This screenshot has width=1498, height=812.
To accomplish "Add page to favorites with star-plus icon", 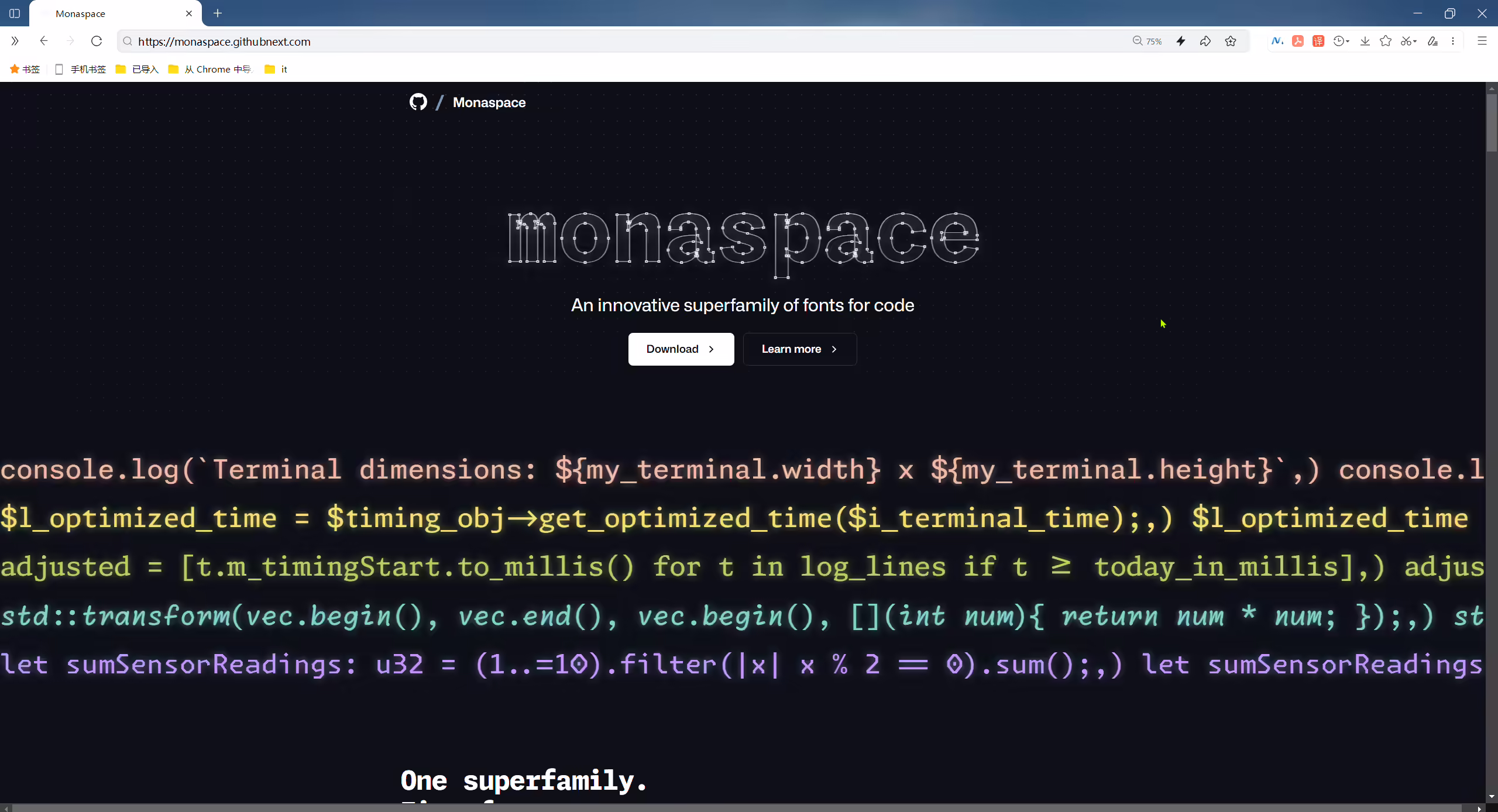I will tap(1231, 41).
